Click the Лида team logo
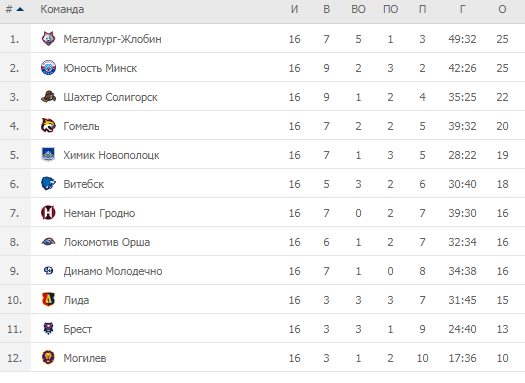This screenshot has height=383, width=525. [x=48, y=300]
